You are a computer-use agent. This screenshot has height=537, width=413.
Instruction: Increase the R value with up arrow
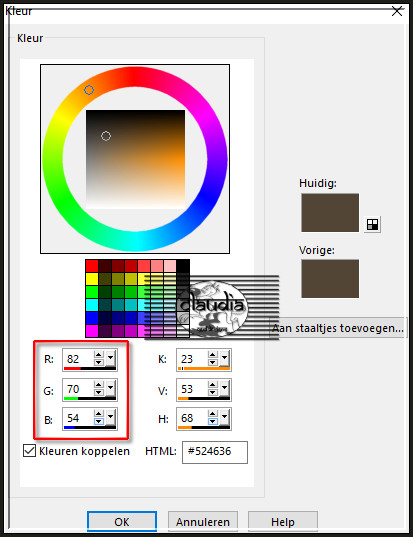[x=99, y=355]
